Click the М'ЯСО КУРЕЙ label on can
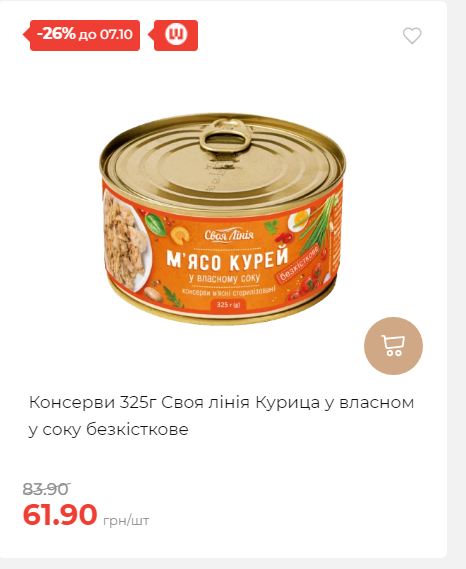Image resolution: width=466 pixels, height=569 pixels. (227, 259)
